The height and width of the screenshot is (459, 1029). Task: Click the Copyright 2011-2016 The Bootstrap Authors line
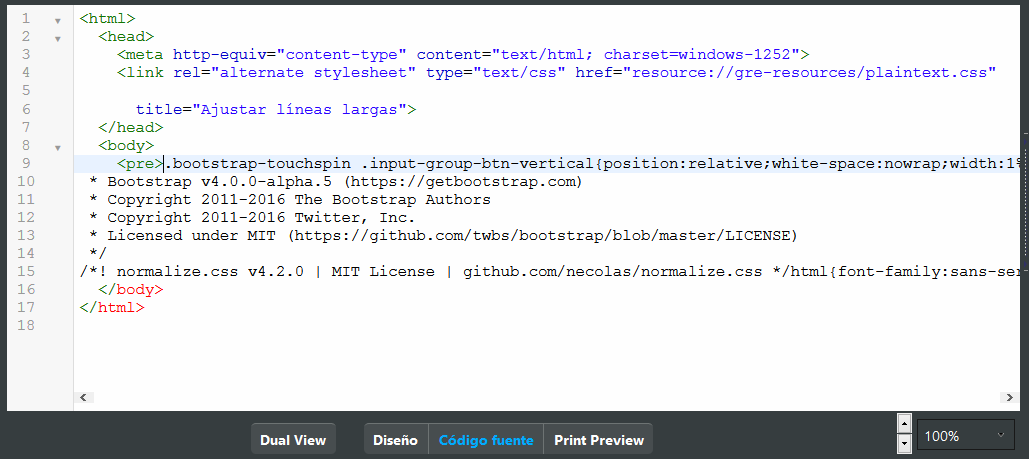289,200
